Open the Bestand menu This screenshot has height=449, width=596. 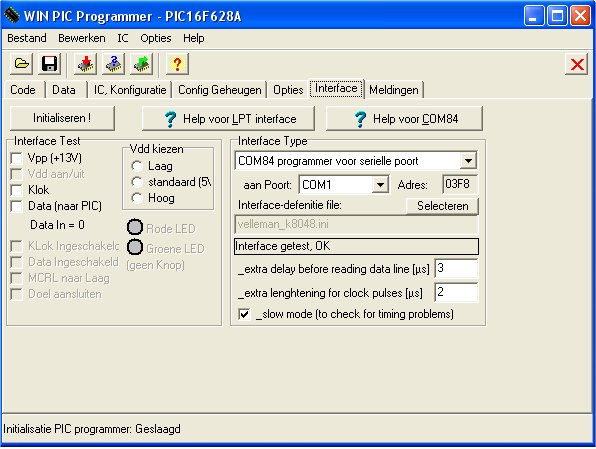pyautogui.click(x=27, y=38)
